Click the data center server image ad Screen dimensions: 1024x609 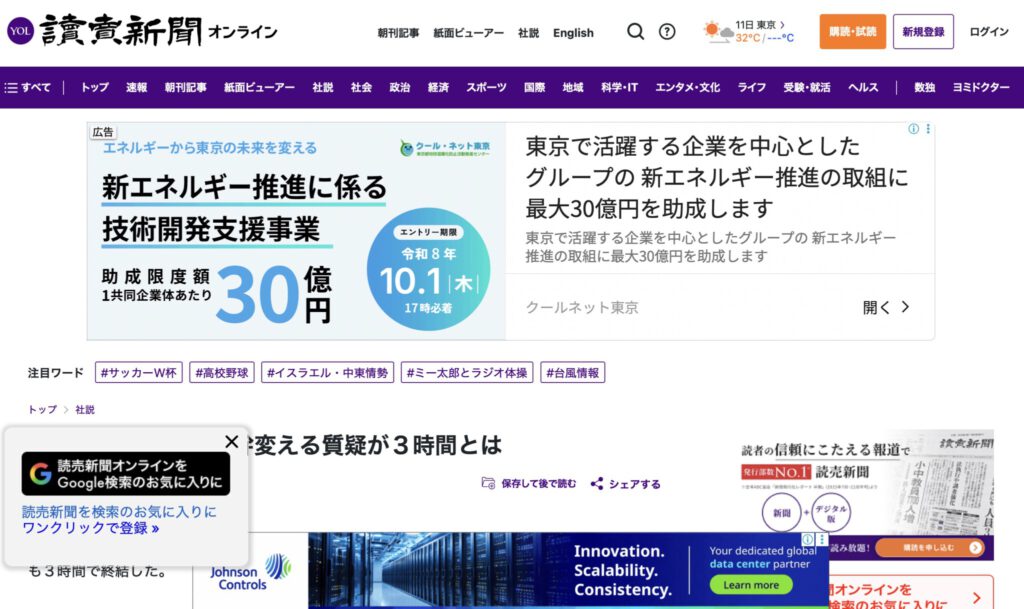(x=438, y=570)
